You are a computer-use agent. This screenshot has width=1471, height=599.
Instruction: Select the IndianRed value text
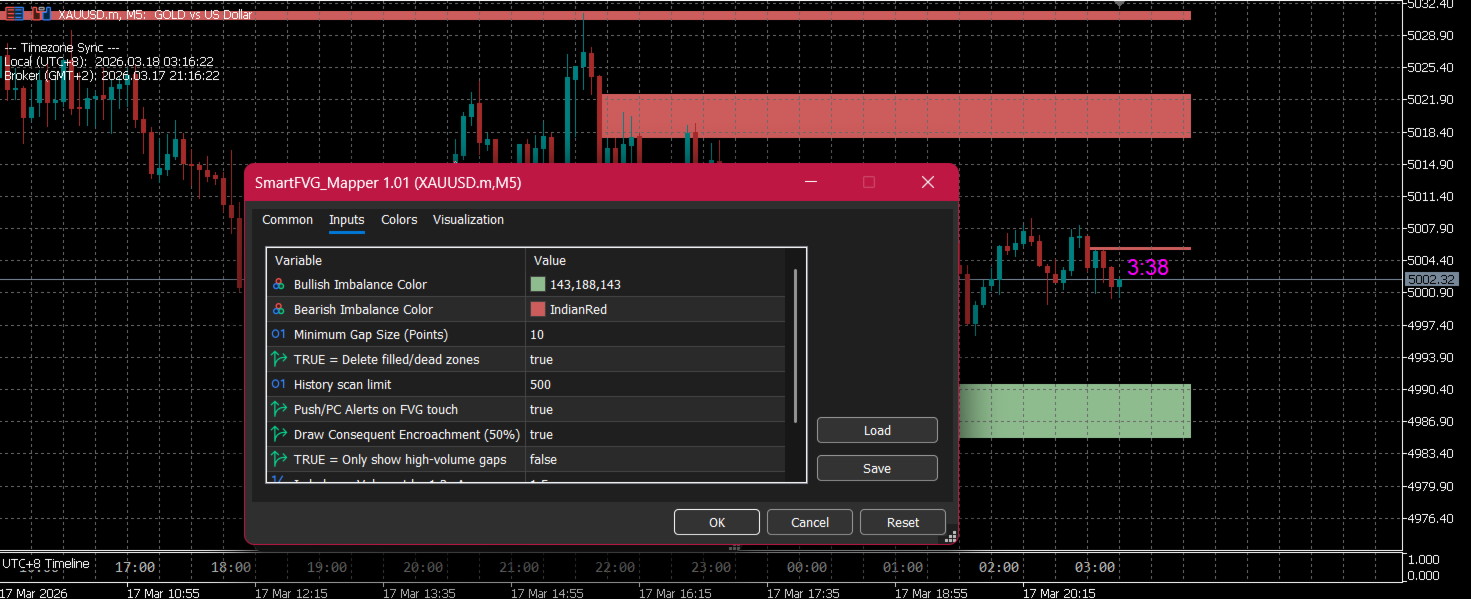pyautogui.click(x=578, y=310)
